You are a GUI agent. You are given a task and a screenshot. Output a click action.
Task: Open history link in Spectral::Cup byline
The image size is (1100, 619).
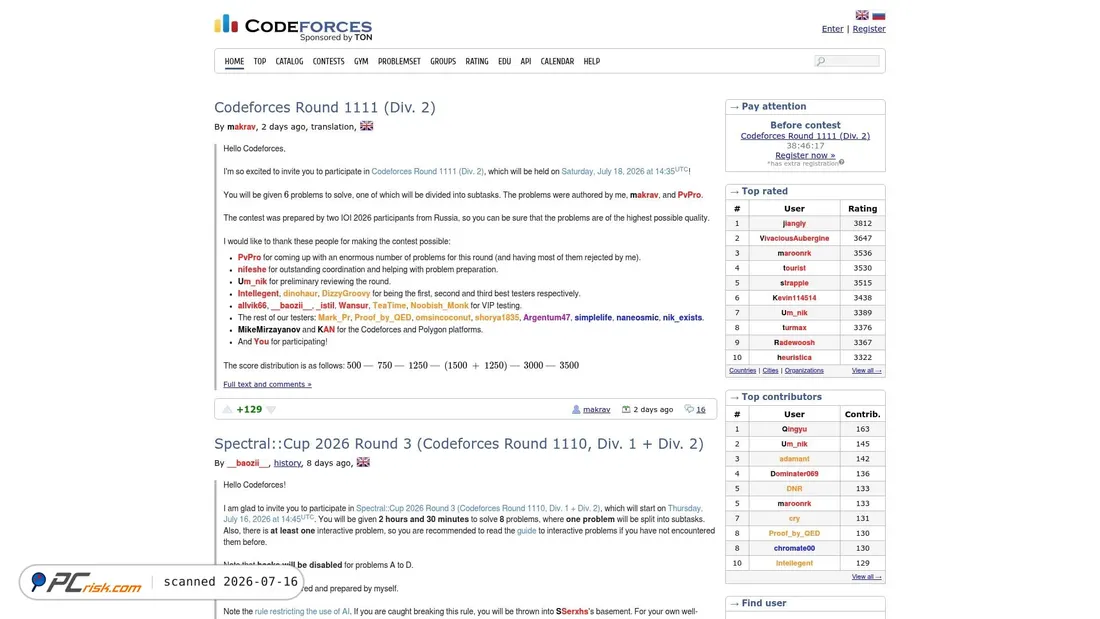click(287, 463)
